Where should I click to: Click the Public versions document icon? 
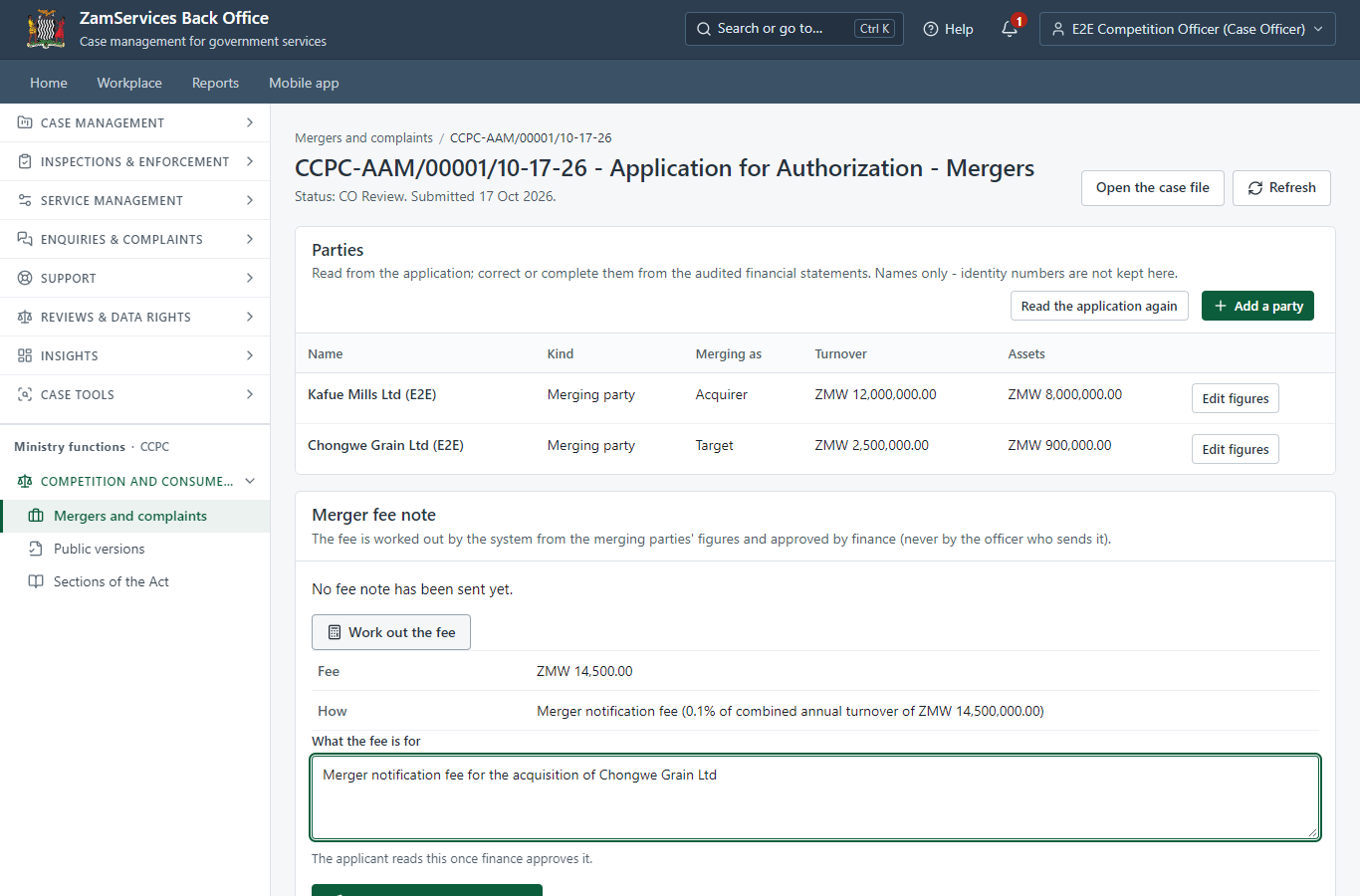[x=36, y=549]
